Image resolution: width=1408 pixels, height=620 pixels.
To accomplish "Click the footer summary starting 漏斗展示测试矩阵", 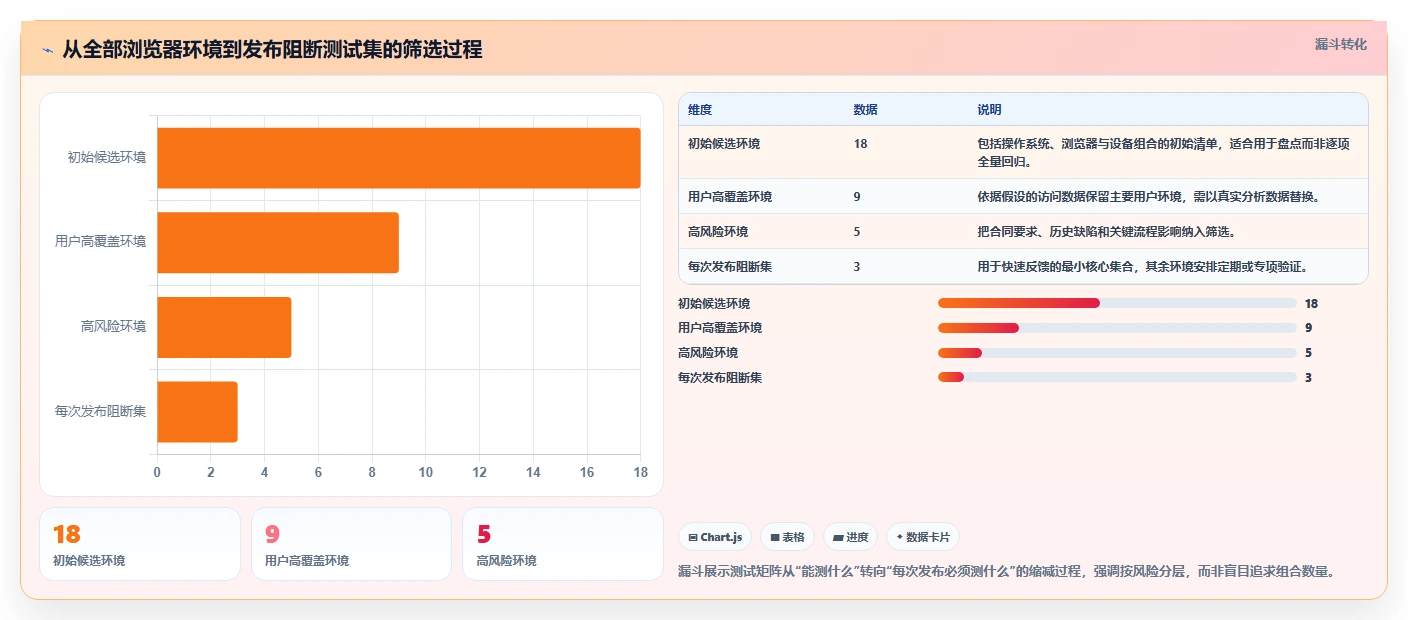I will (1007, 572).
